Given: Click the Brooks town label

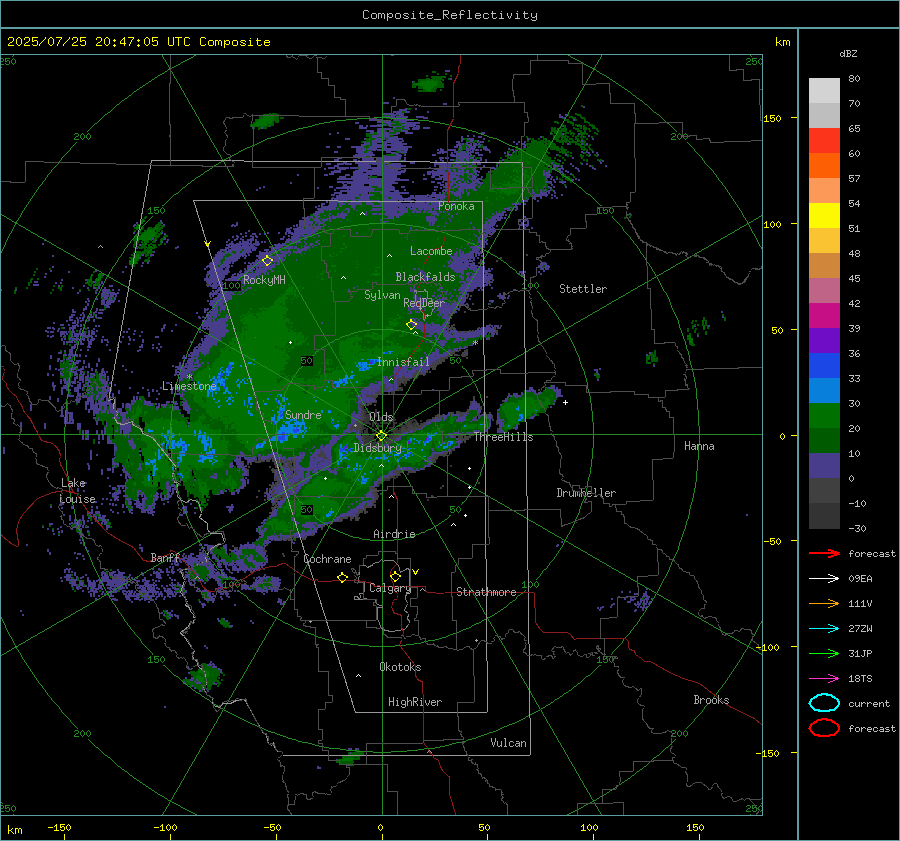Looking at the screenshot, I should pos(711,700).
